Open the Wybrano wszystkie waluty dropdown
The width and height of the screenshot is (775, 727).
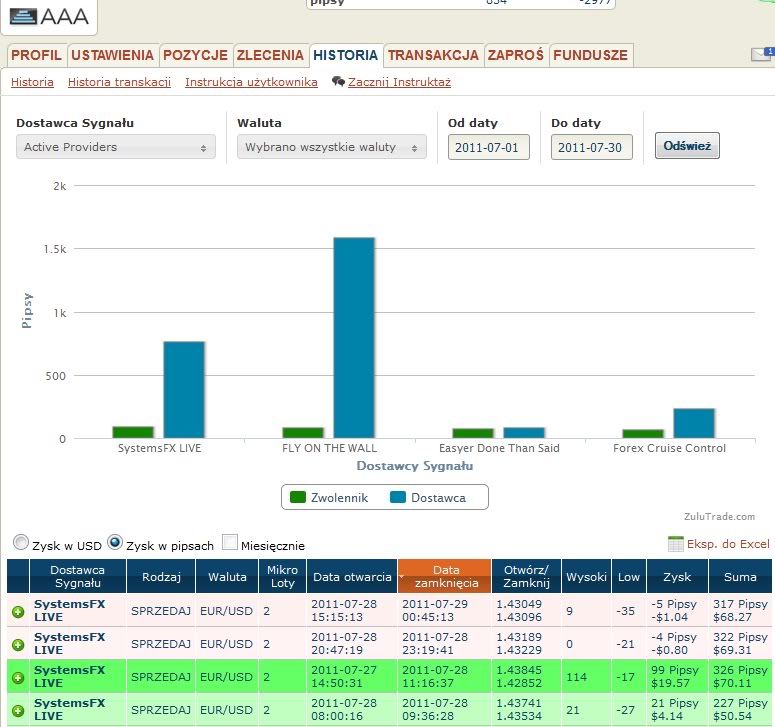coord(332,147)
